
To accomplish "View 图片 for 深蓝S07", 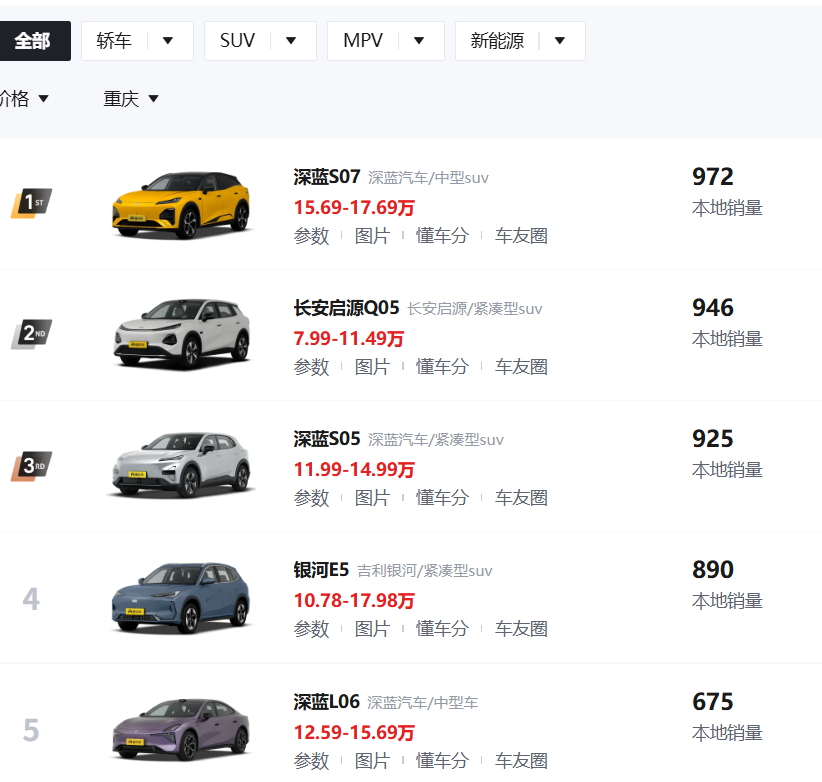I will coord(372,236).
